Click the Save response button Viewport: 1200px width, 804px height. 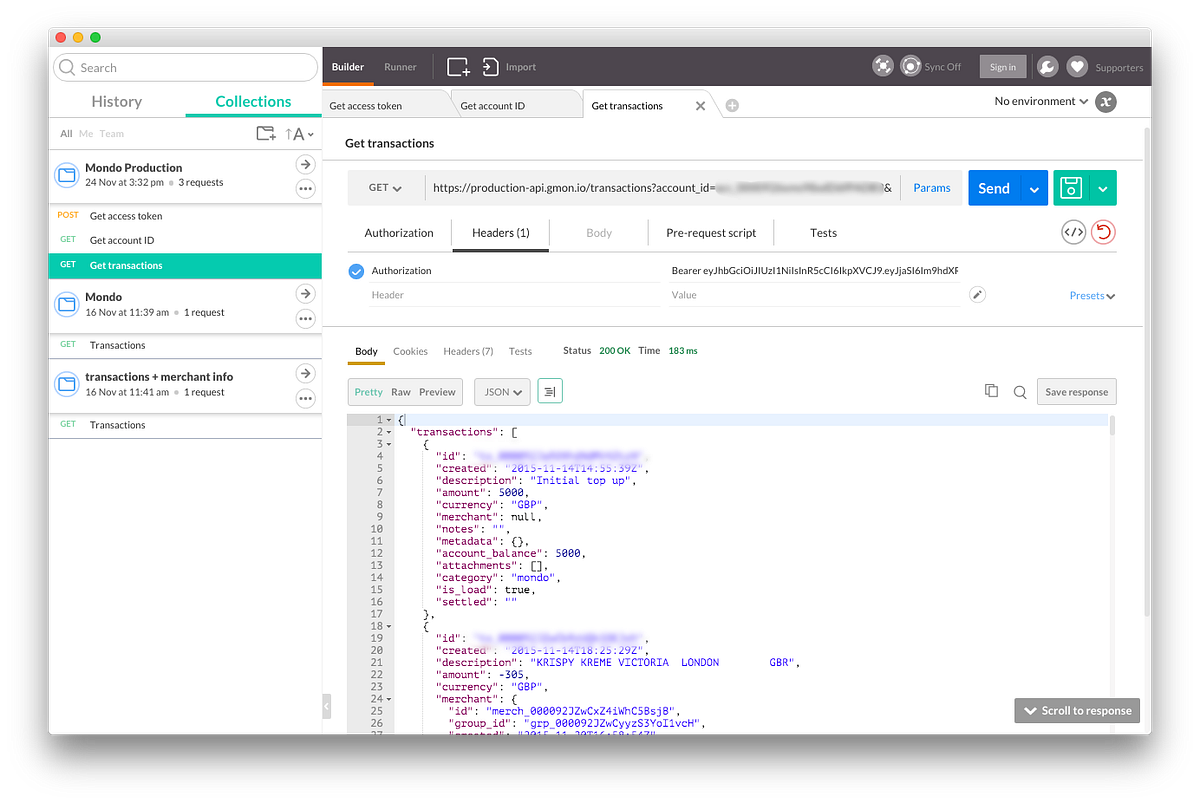1076,391
